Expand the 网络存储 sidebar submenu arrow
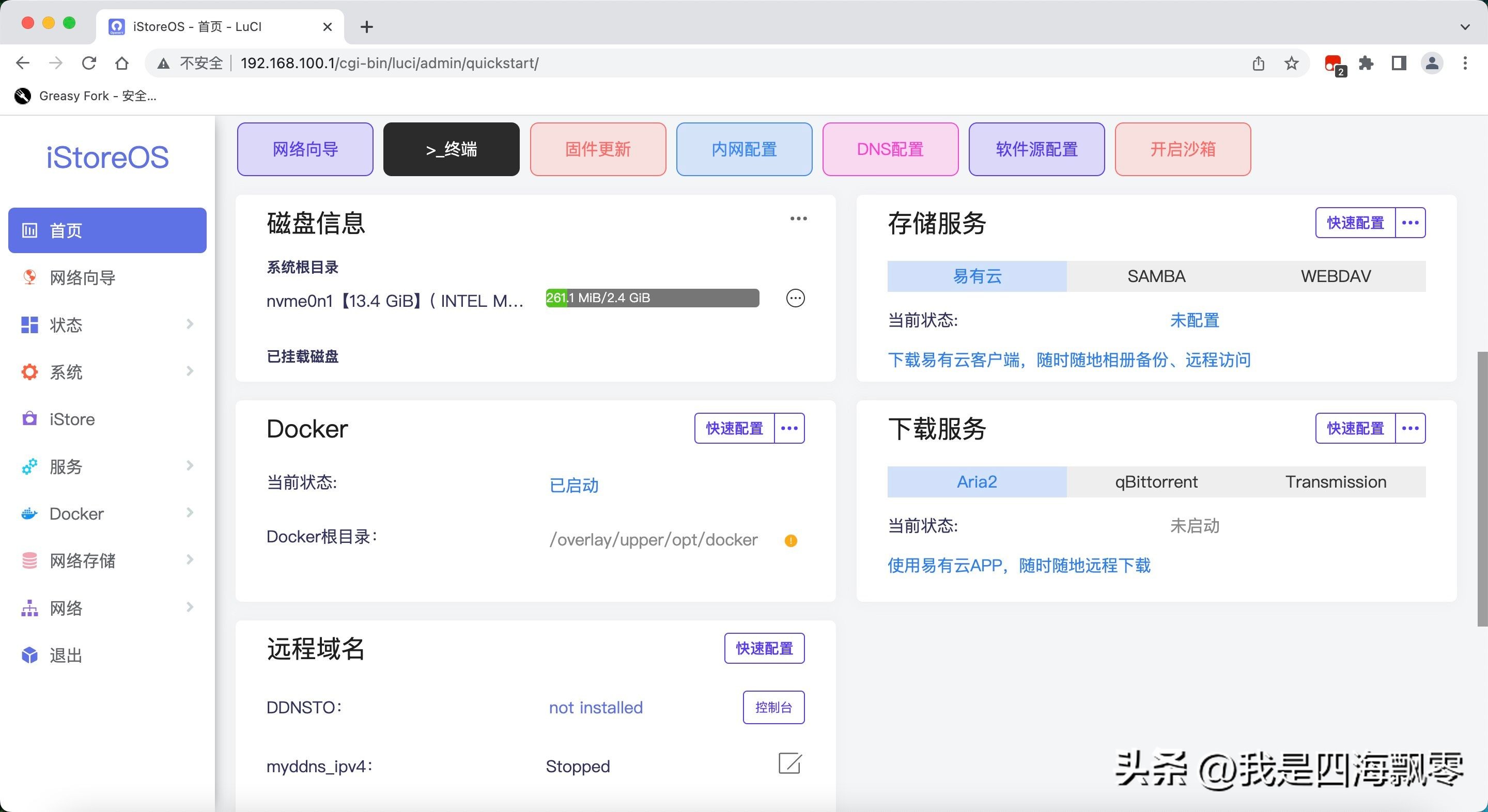The height and width of the screenshot is (812, 1488). click(190, 559)
